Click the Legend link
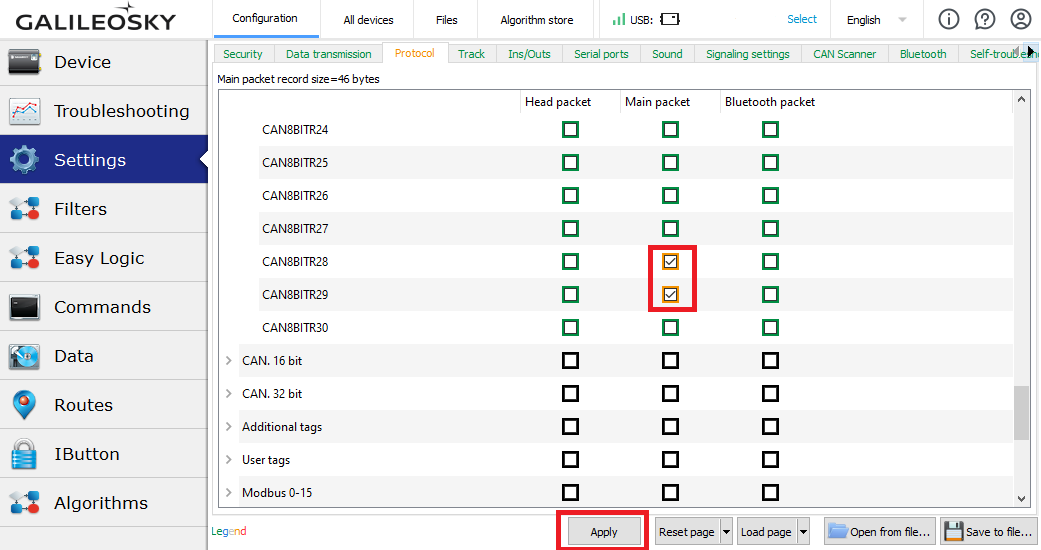This screenshot has width=1041, height=550. pos(229,532)
